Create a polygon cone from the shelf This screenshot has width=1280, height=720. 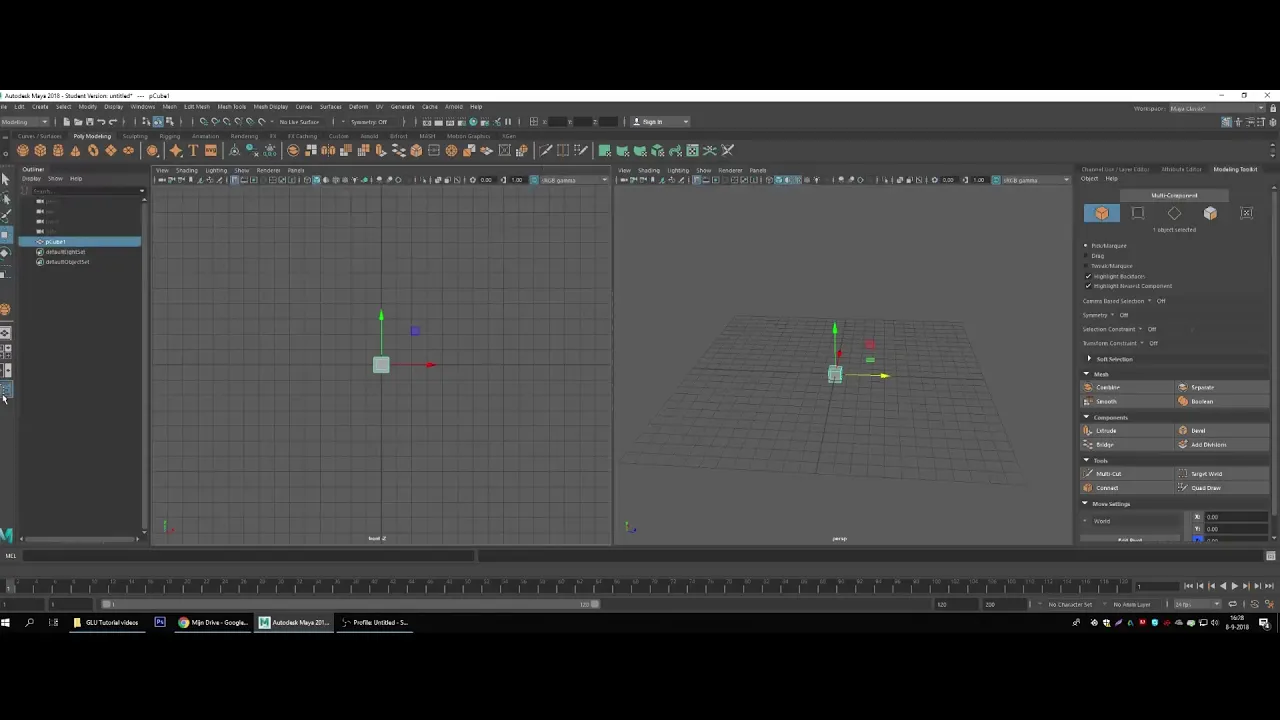click(x=75, y=151)
